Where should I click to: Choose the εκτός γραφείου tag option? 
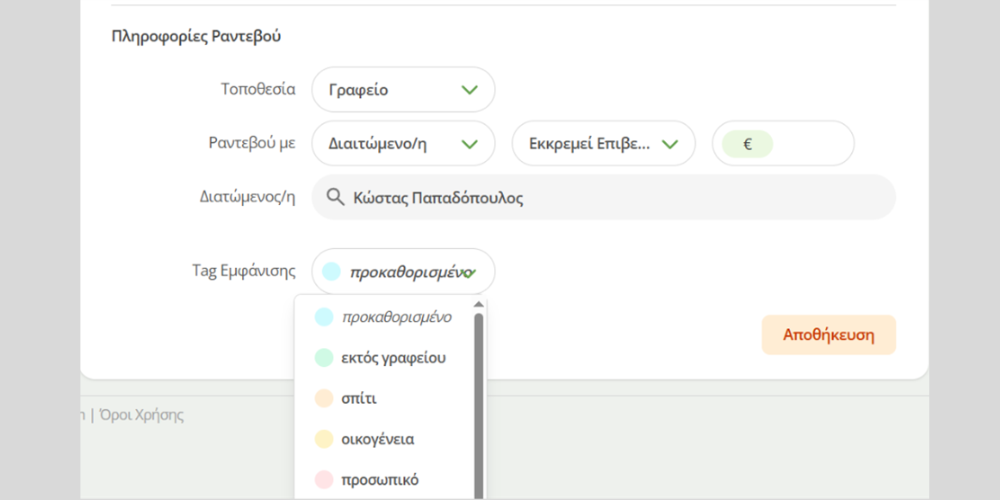tap(393, 358)
